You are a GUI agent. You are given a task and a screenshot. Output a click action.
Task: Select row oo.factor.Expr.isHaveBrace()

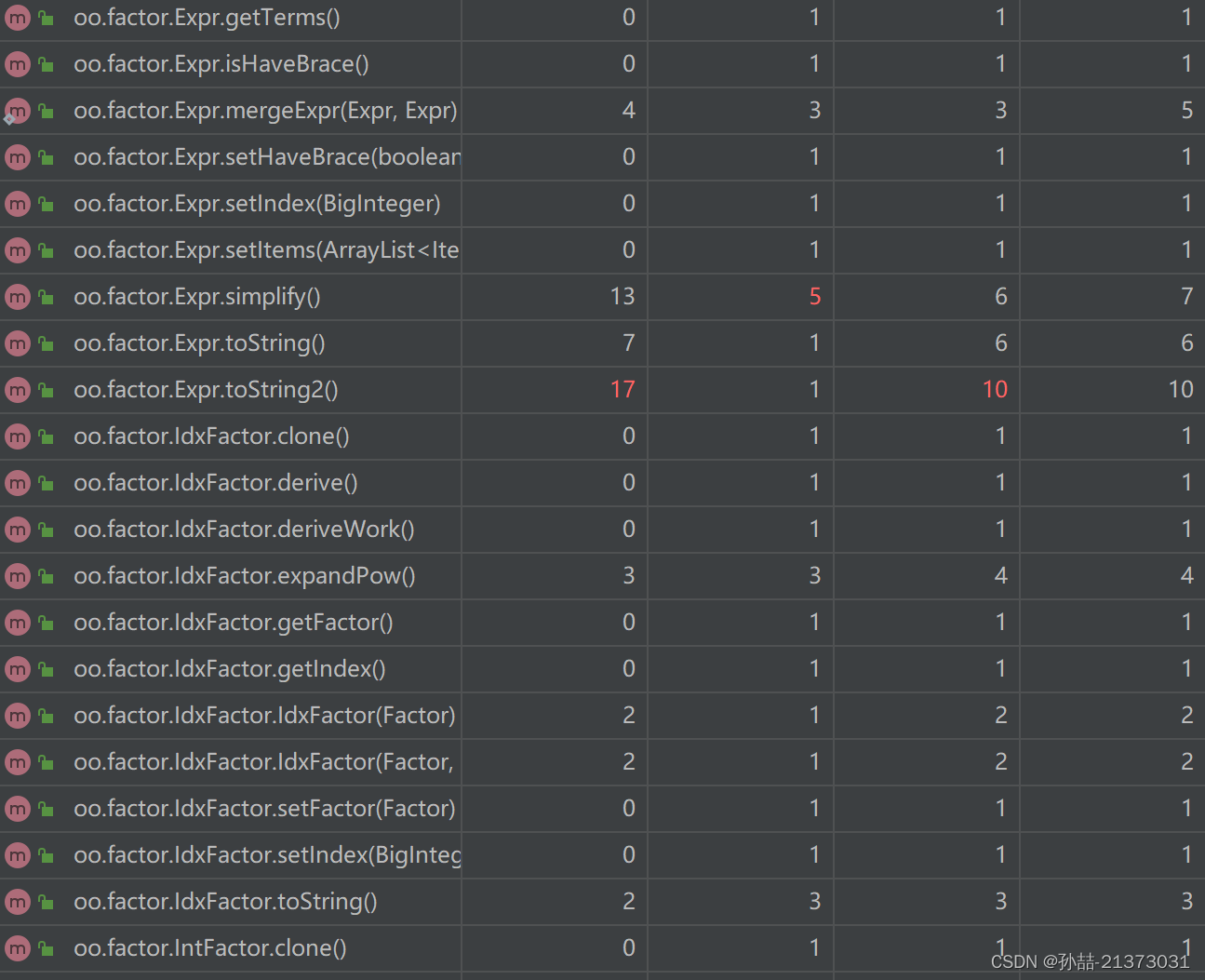pyautogui.click(x=602, y=64)
